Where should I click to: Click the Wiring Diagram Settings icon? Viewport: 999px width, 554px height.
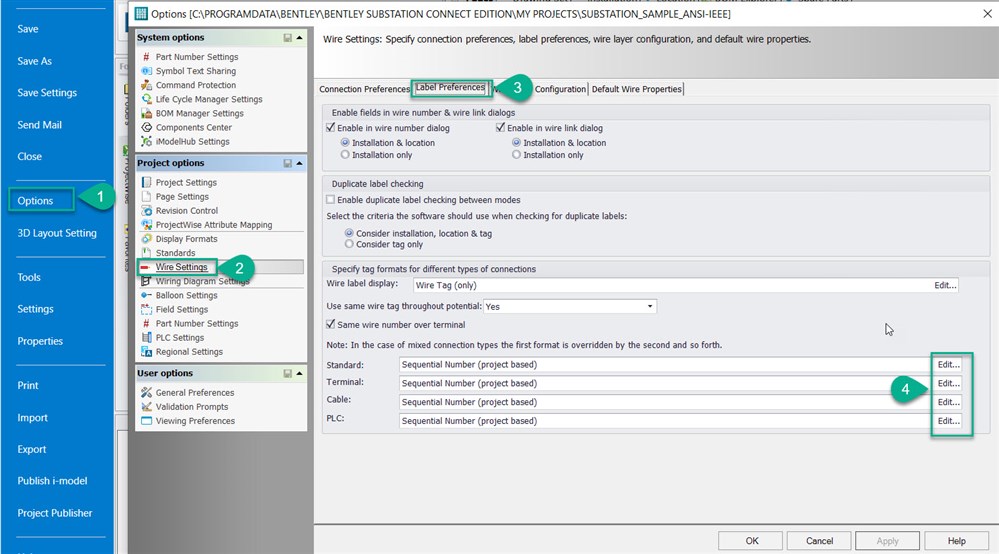point(146,281)
